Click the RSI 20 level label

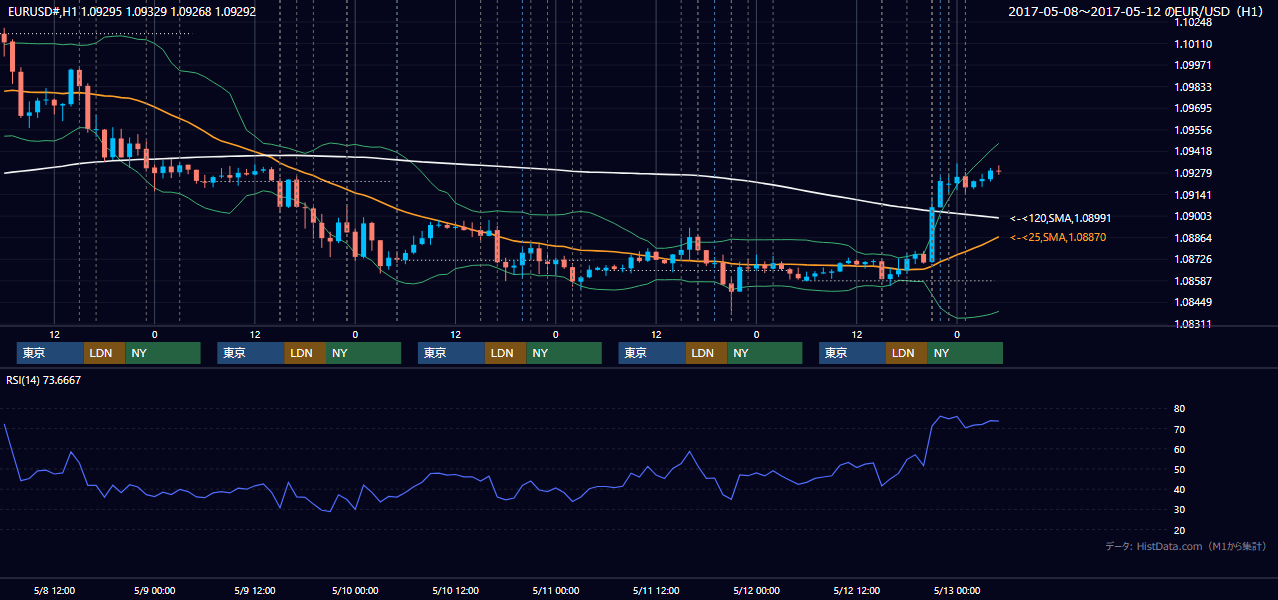click(1180, 530)
